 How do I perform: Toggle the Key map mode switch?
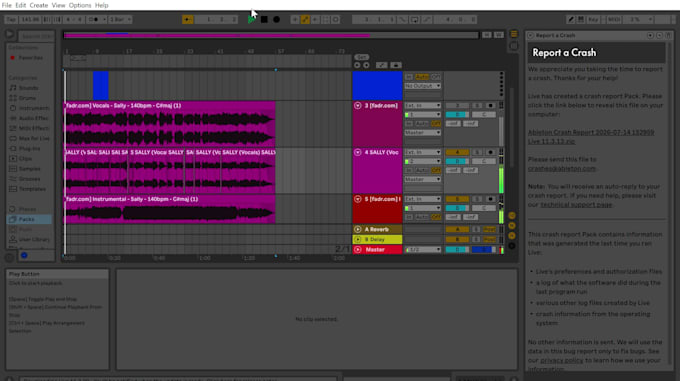(x=593, y=20)
